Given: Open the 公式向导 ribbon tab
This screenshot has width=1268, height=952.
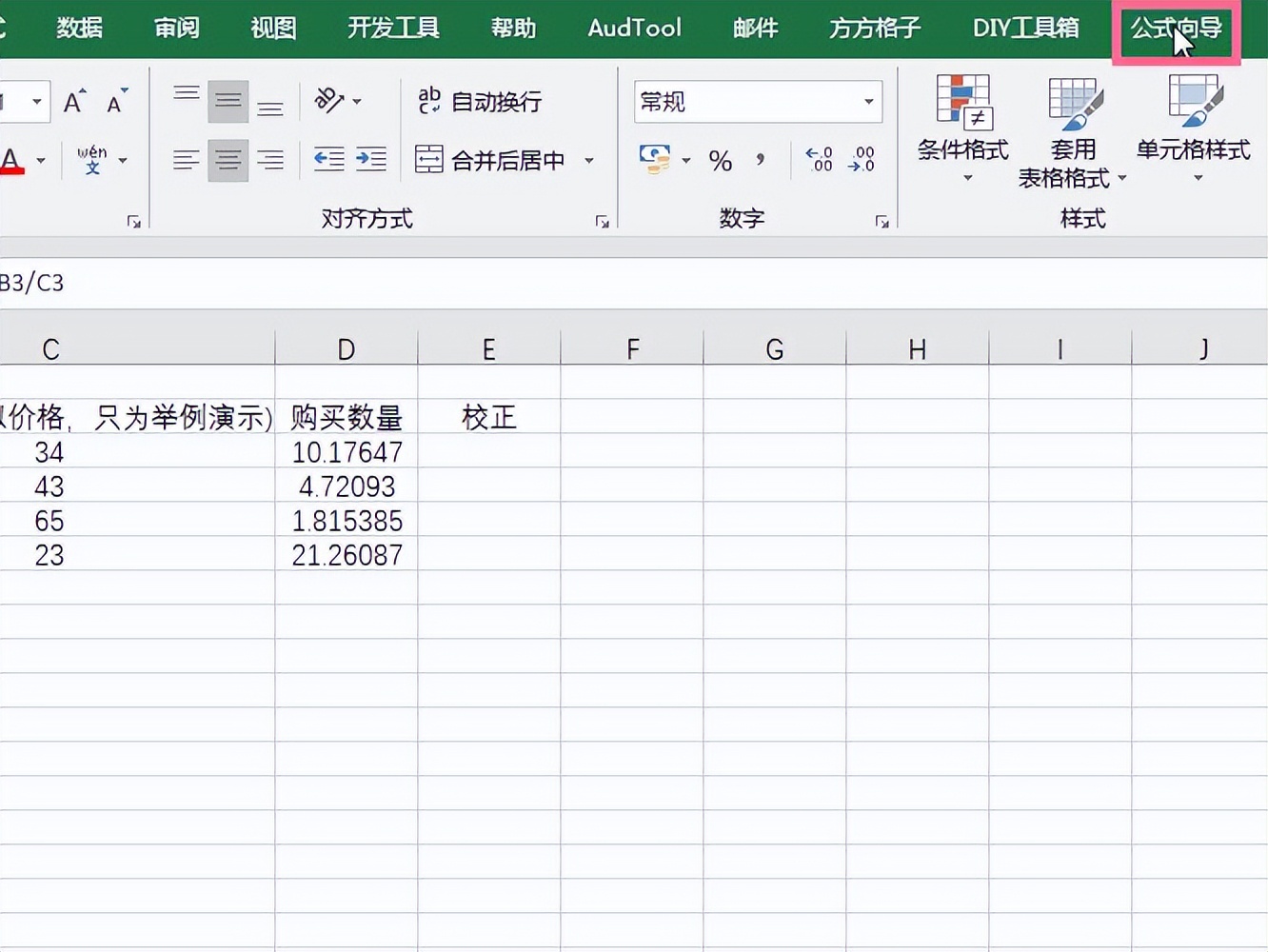Looking at the screenshot, I should pyautogui.click(x=1176, y=29).
